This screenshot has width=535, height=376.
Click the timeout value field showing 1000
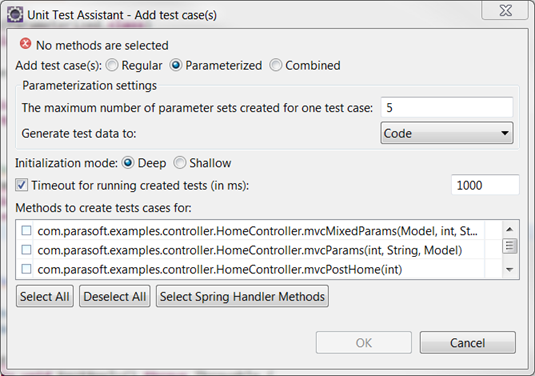pos(485,185)
